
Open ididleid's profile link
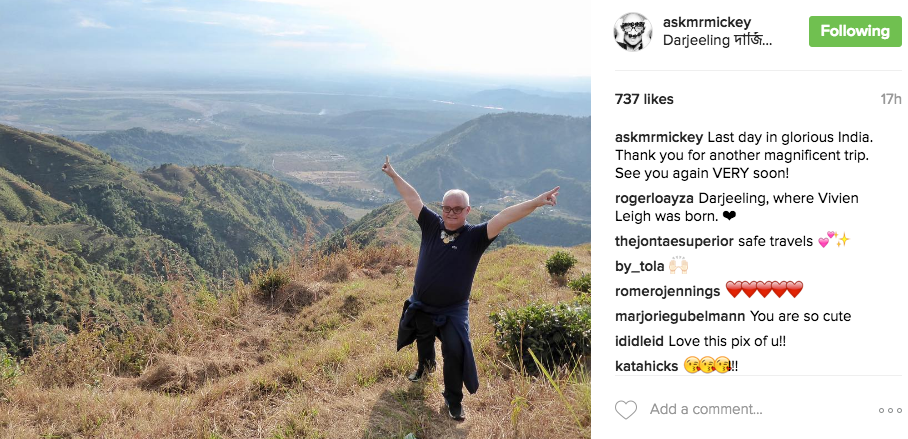(639, 342)
